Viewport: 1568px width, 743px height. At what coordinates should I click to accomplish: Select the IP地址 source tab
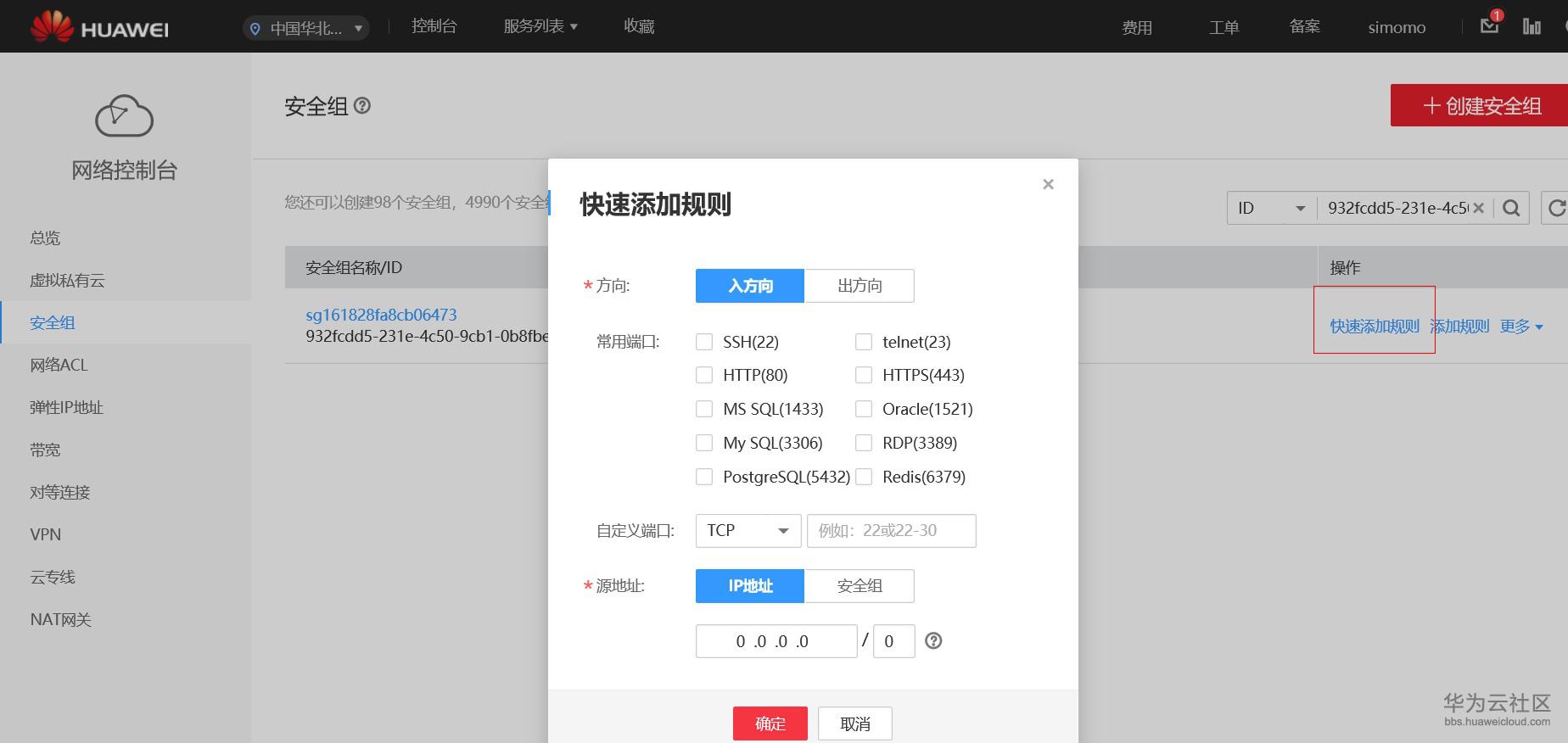coord(750,586)
